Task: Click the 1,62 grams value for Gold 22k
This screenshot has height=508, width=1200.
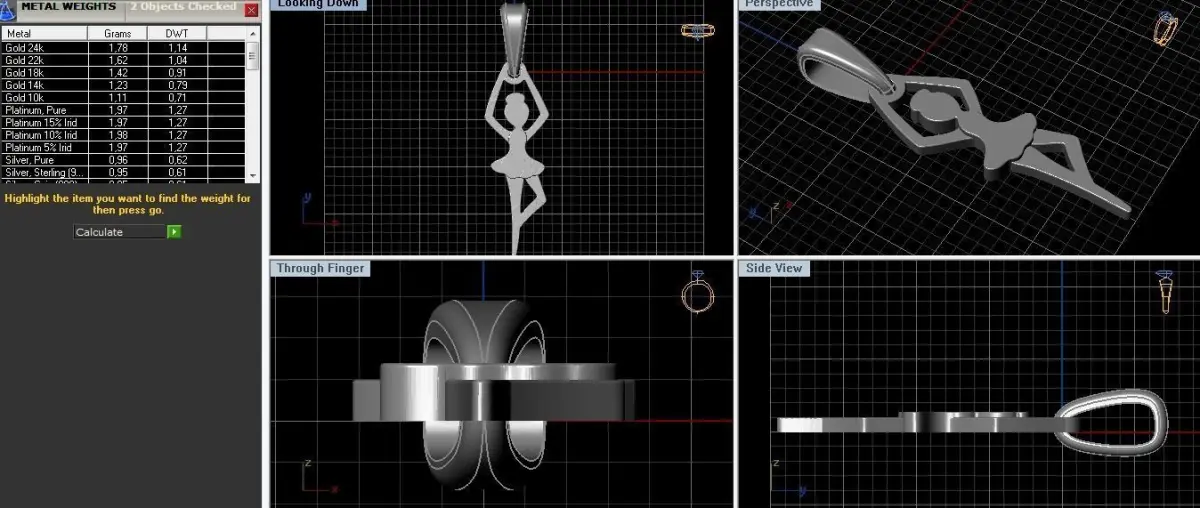Action: tap(118, 60)
